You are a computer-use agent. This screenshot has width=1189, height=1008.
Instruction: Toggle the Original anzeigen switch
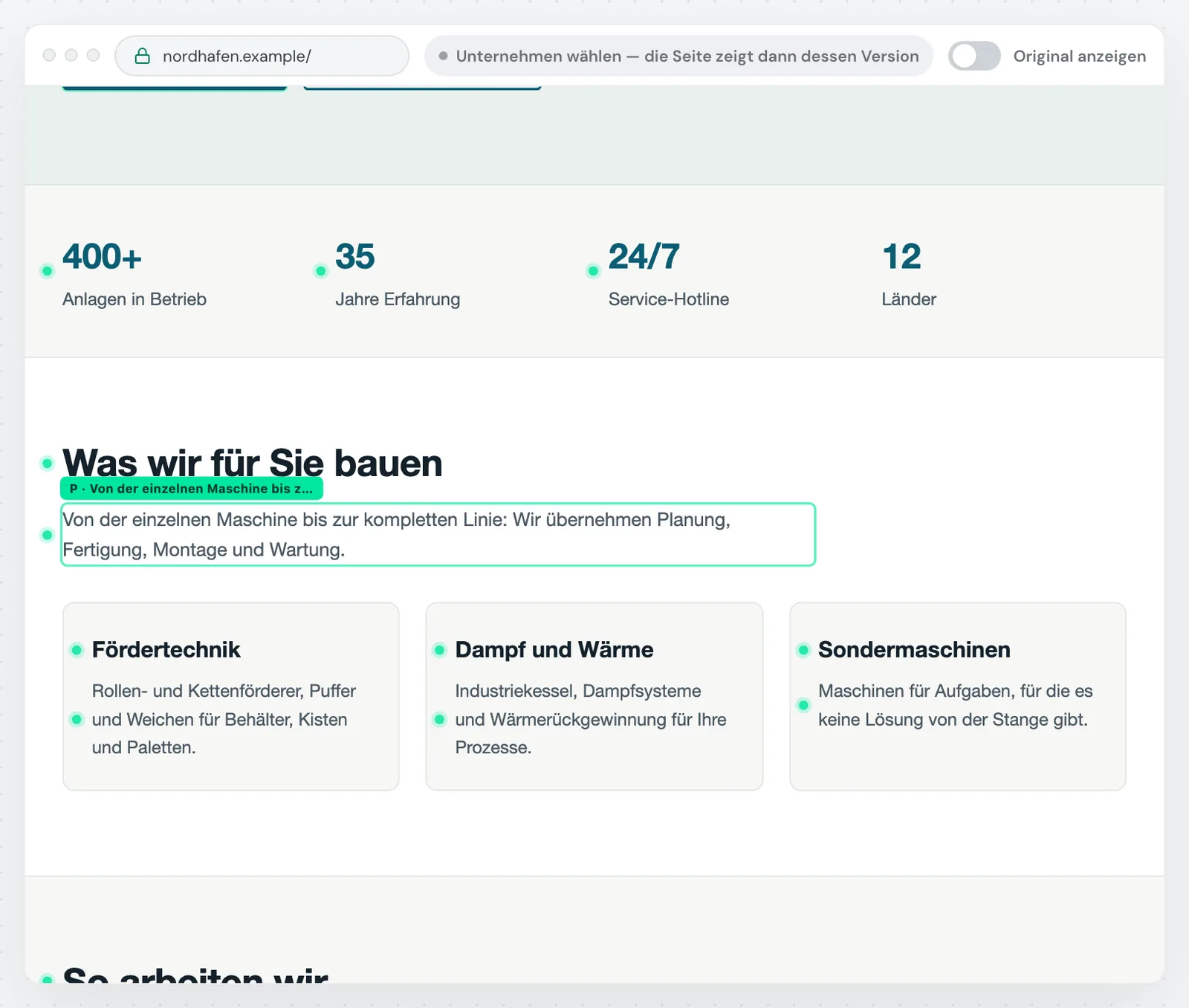click(x=974, y=56)
